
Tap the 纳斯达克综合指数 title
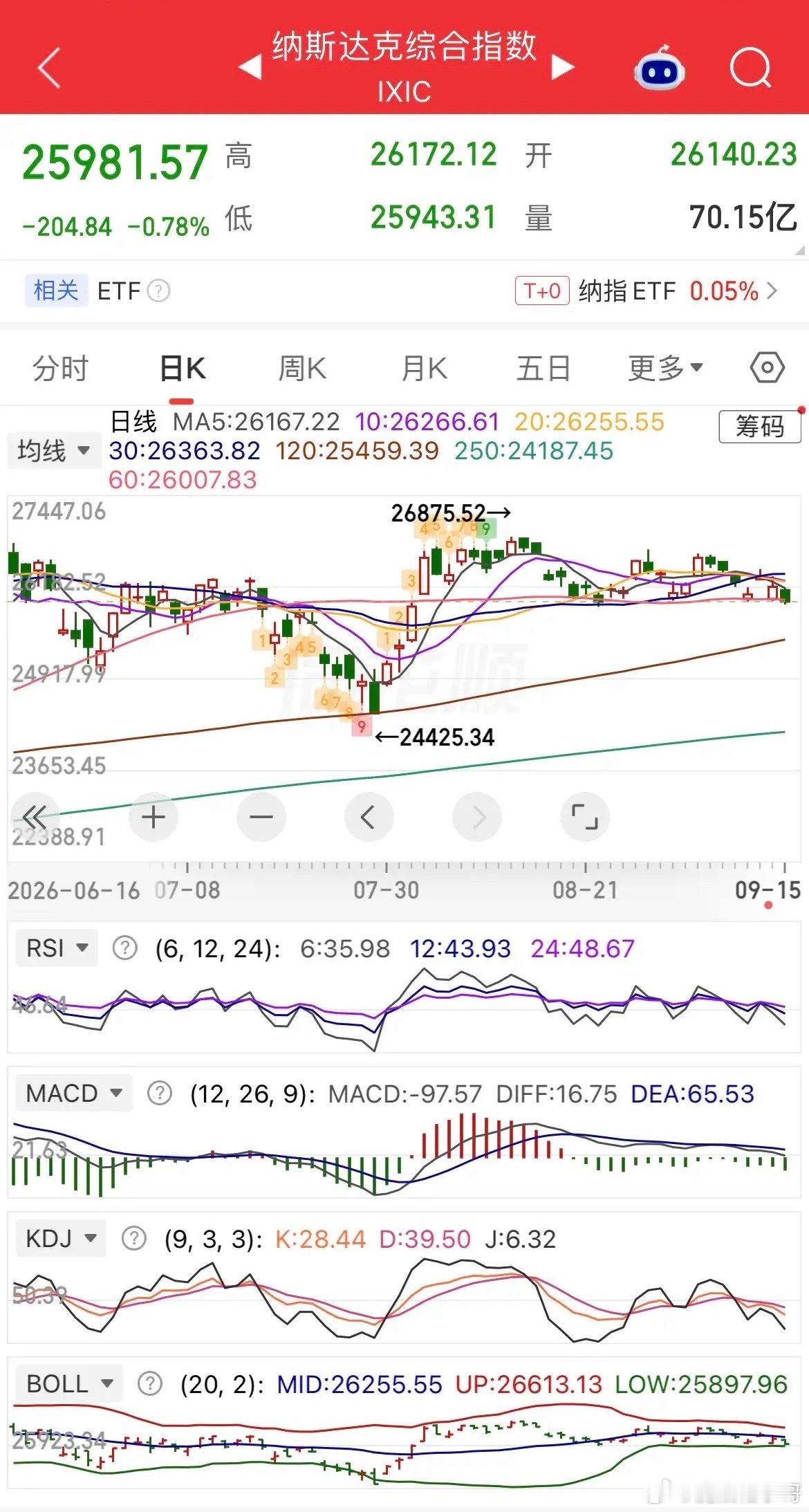click(x=404, y=47)
